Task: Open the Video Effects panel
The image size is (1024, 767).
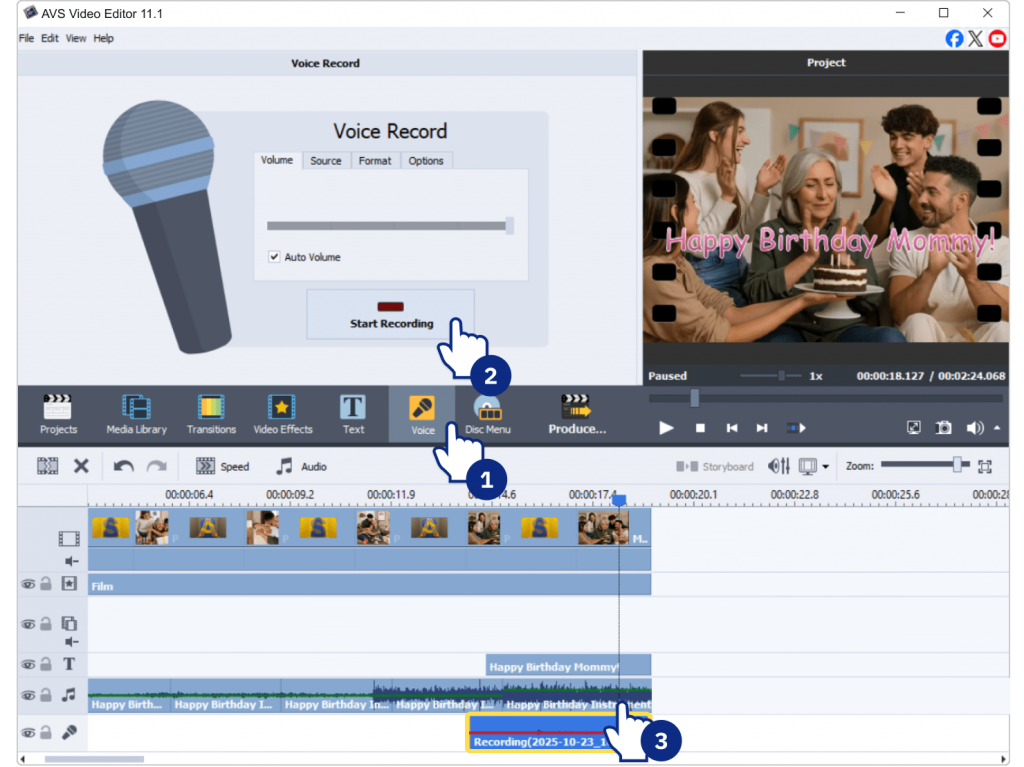Action: click(x=283, y=414)
